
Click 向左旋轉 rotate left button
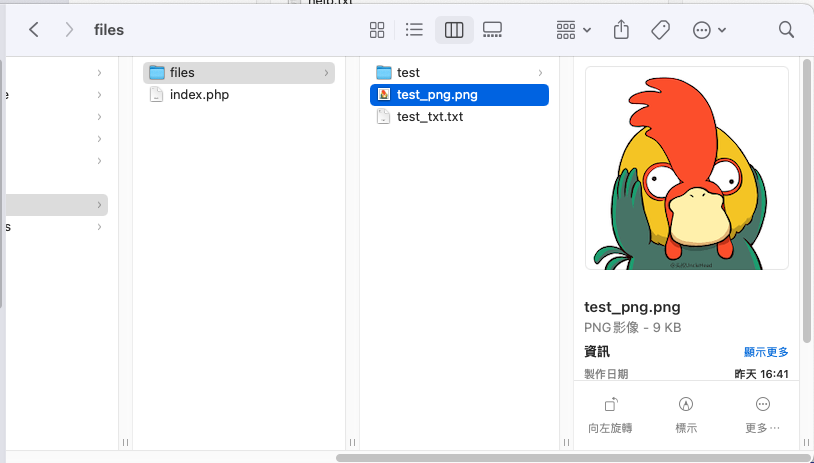pyautogui.click(x=610, y=416)
